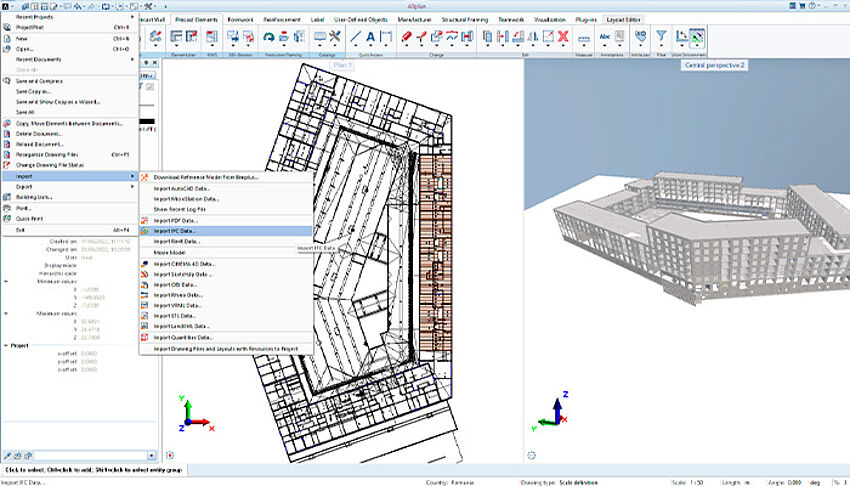Click Import PDF Data option
The width and height of the screenshot is (850, 486).
(x=176, y=220)
